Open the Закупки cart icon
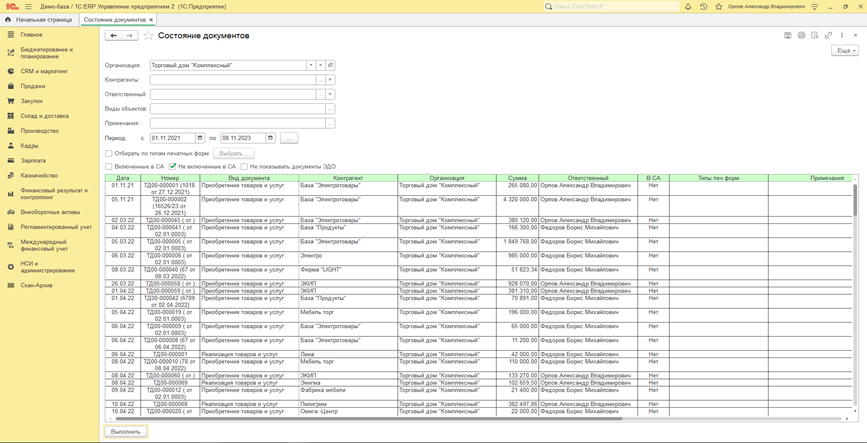 pyautogui.click(x=10, y=101)
